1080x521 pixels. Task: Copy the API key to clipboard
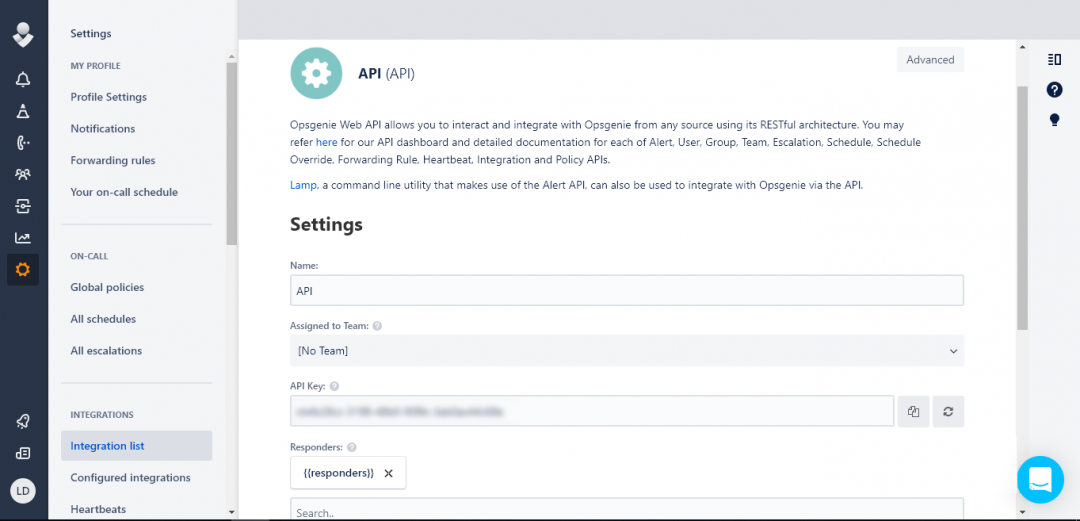tap(913, 411)
